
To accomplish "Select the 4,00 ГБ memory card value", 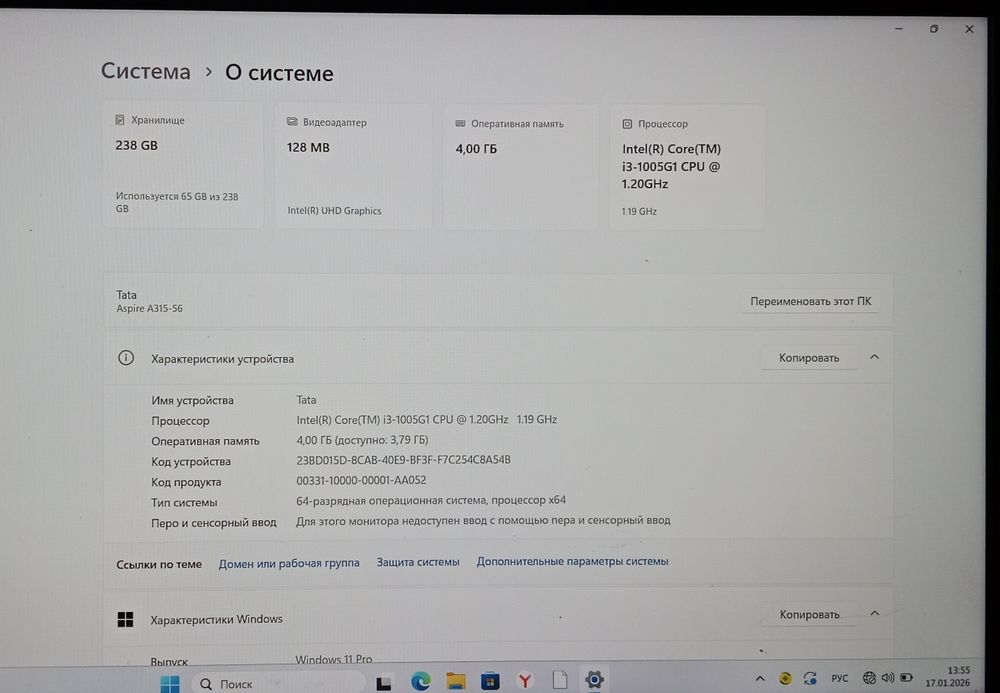I will pos(476,149).
